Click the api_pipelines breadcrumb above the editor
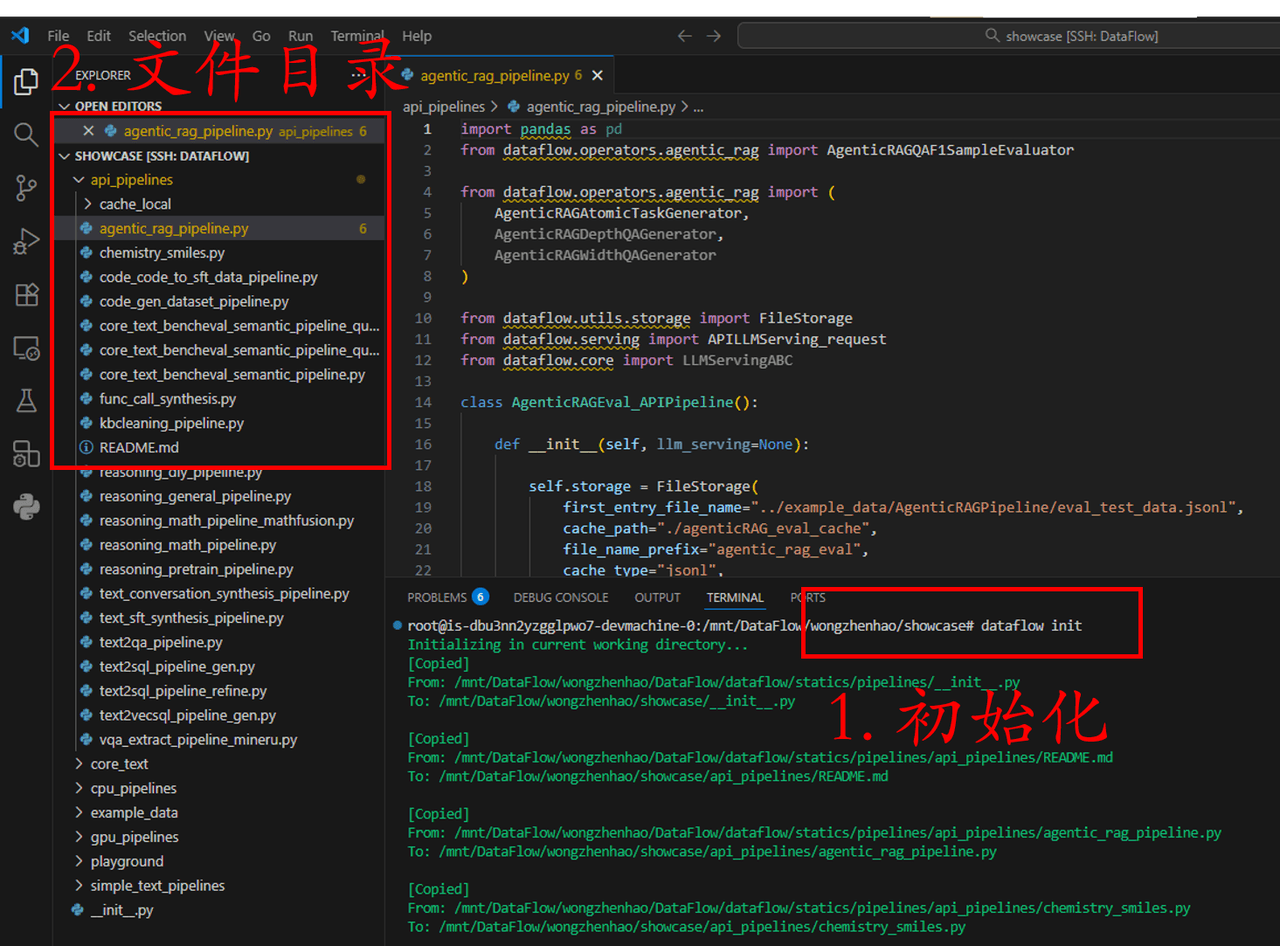Screen dimensions: 1280x946 (444, 106)
